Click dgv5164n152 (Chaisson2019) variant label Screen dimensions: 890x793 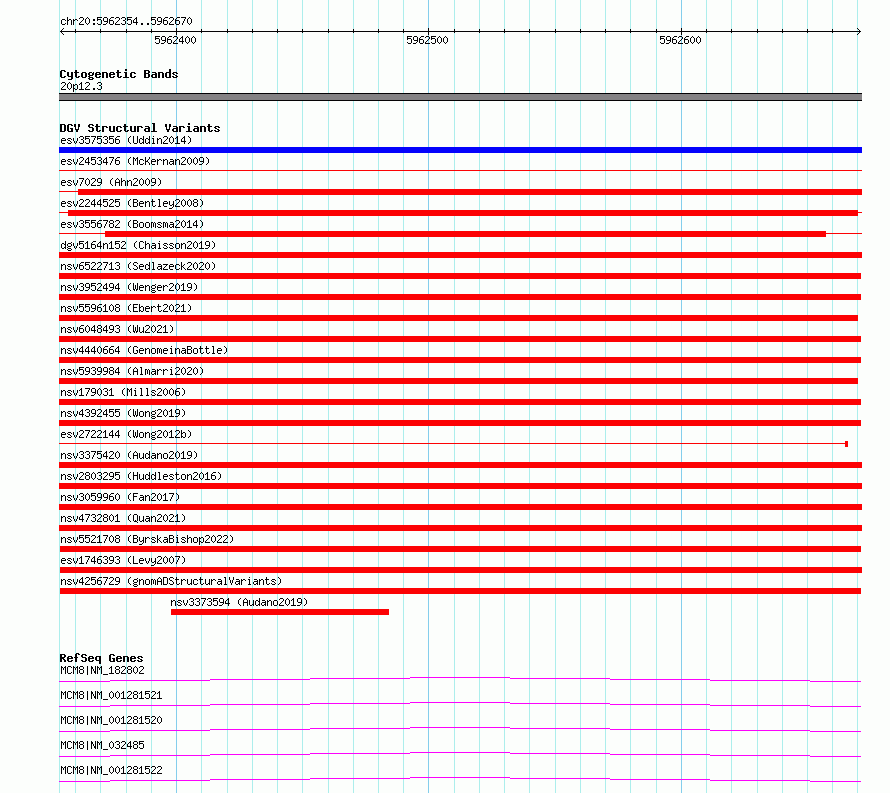[138, 245]
